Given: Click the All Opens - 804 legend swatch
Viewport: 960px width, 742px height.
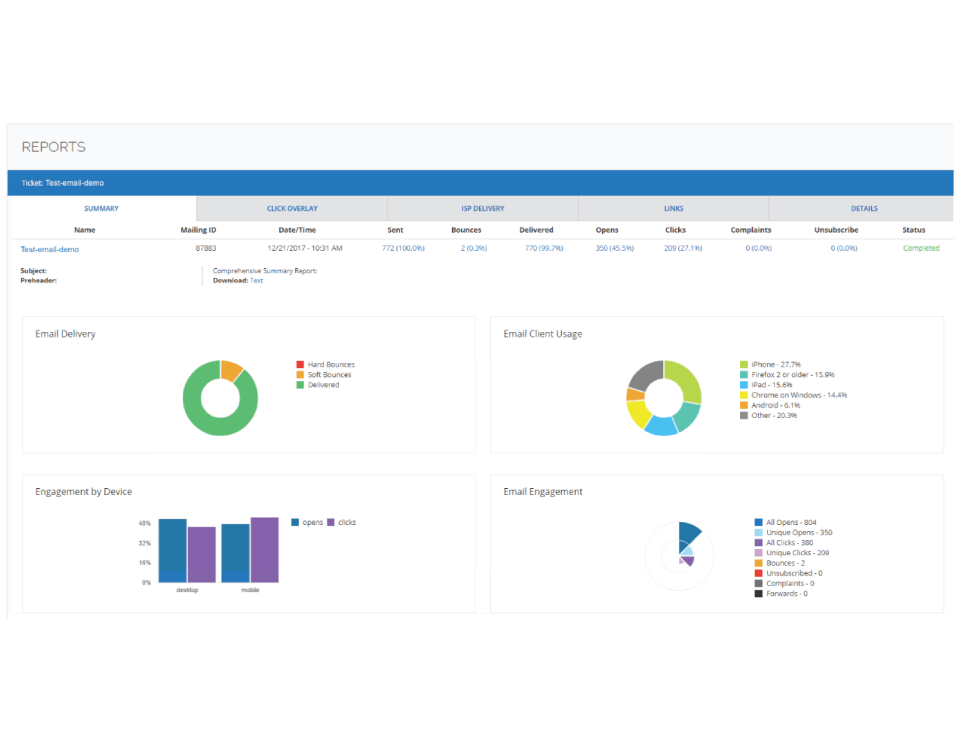Looking at the screenshot, I should 759,522.
